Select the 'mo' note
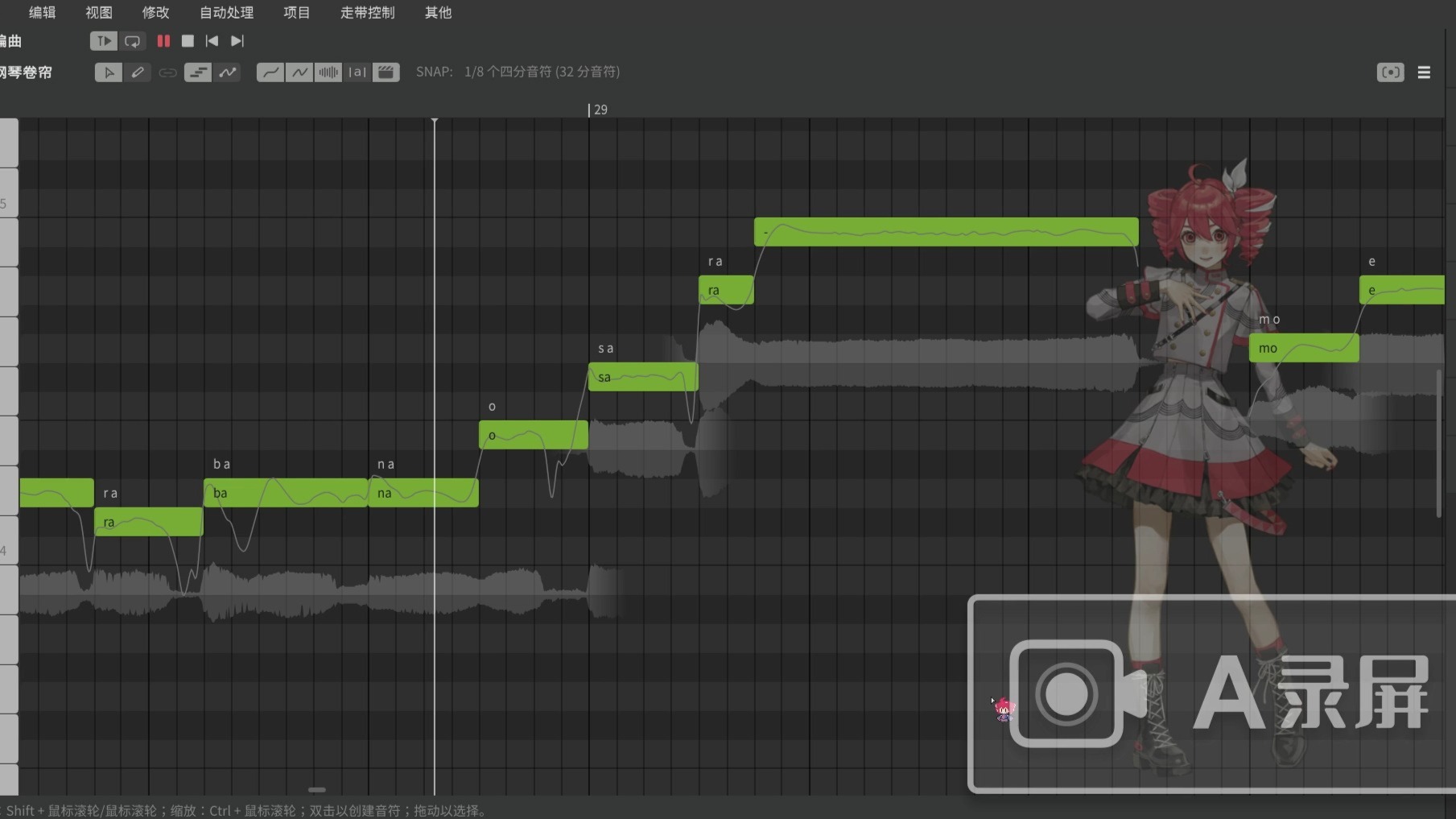 pos(1304,348)
